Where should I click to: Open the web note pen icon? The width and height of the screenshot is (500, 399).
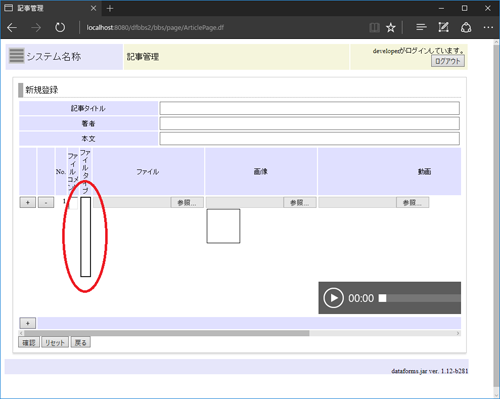[443, 27]
